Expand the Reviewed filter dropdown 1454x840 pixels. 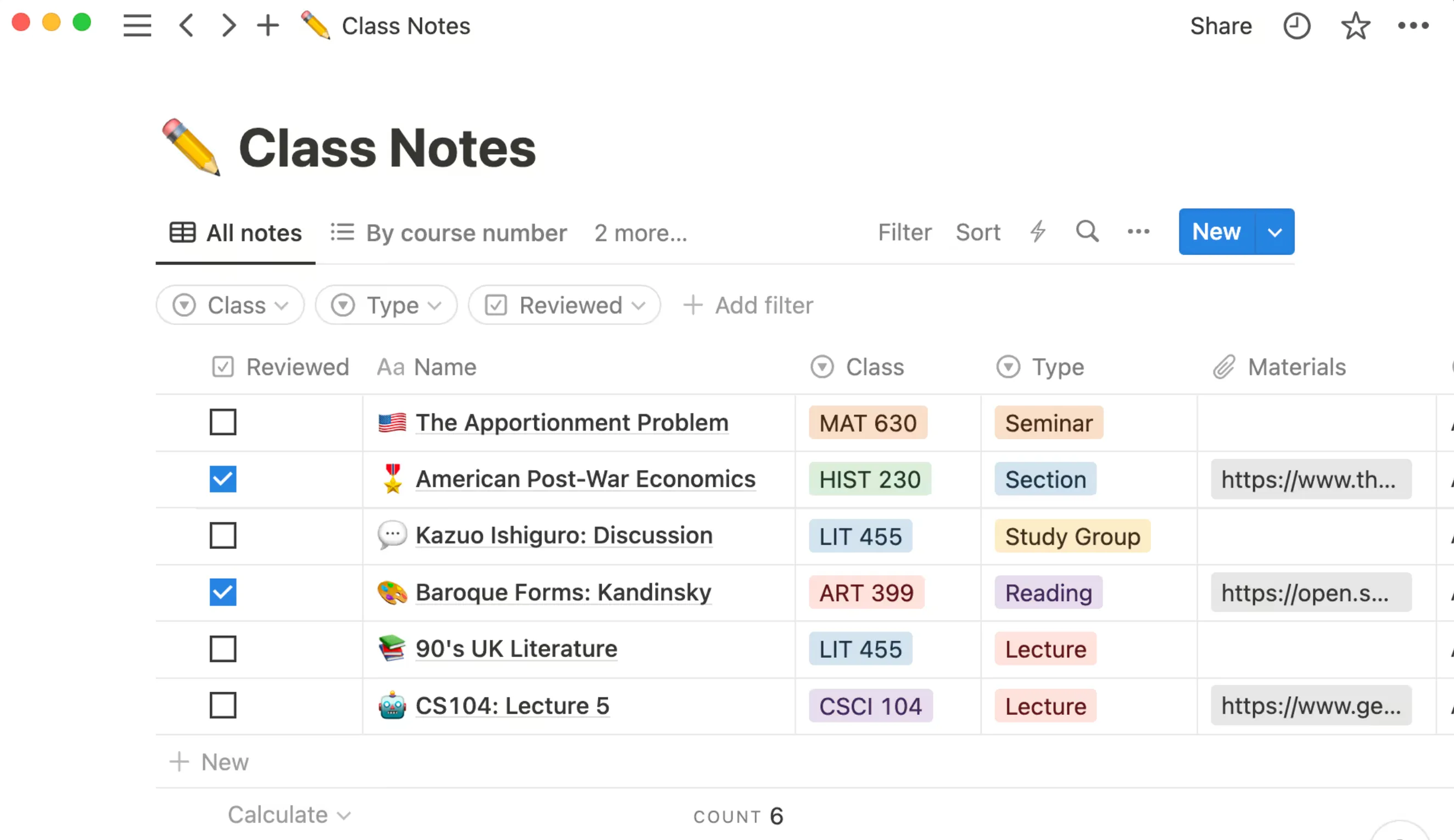(x=564, y=305)
